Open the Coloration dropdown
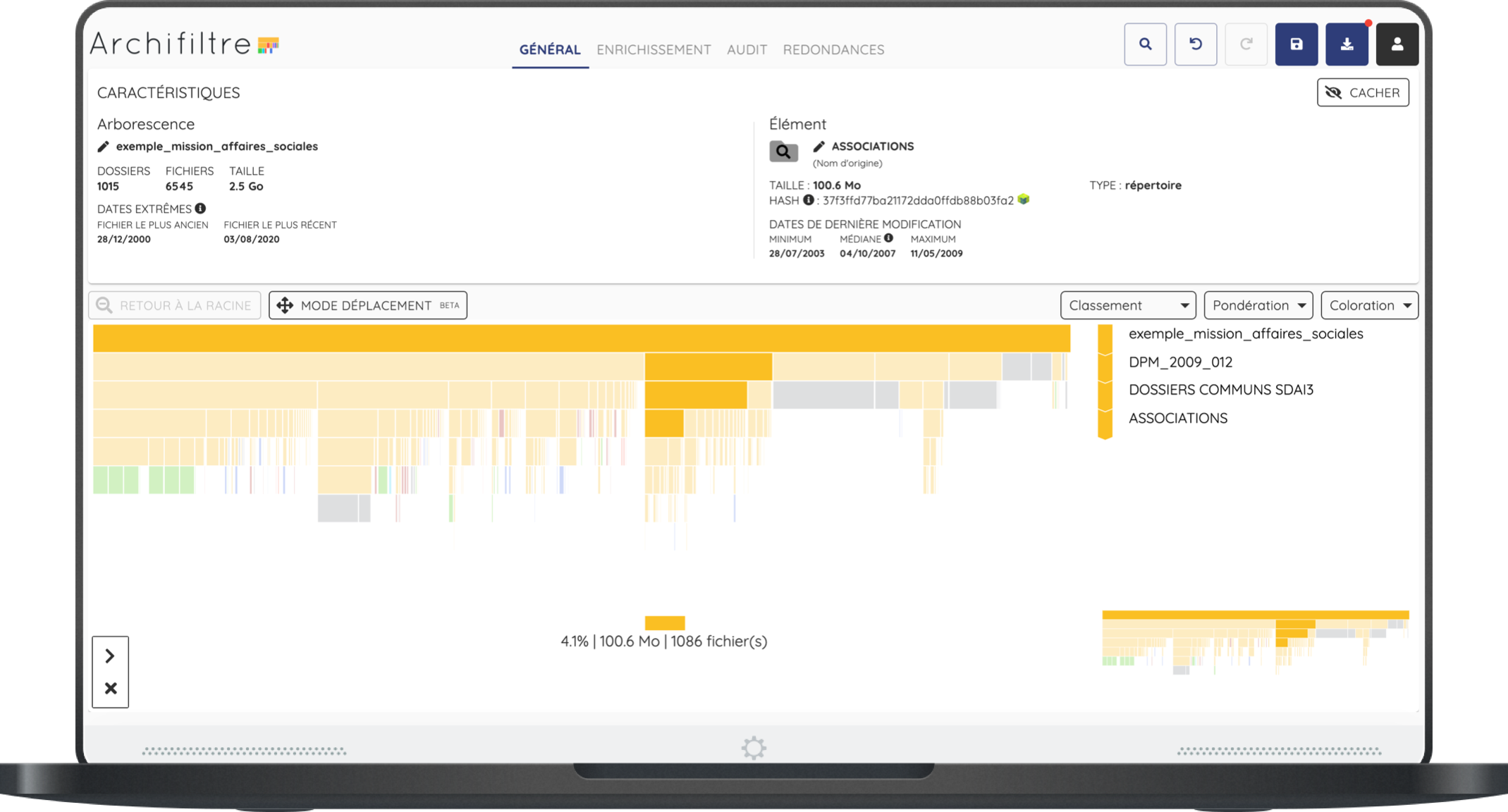The width and height of the screenshot is (1508, 812). pos(1368,305)
